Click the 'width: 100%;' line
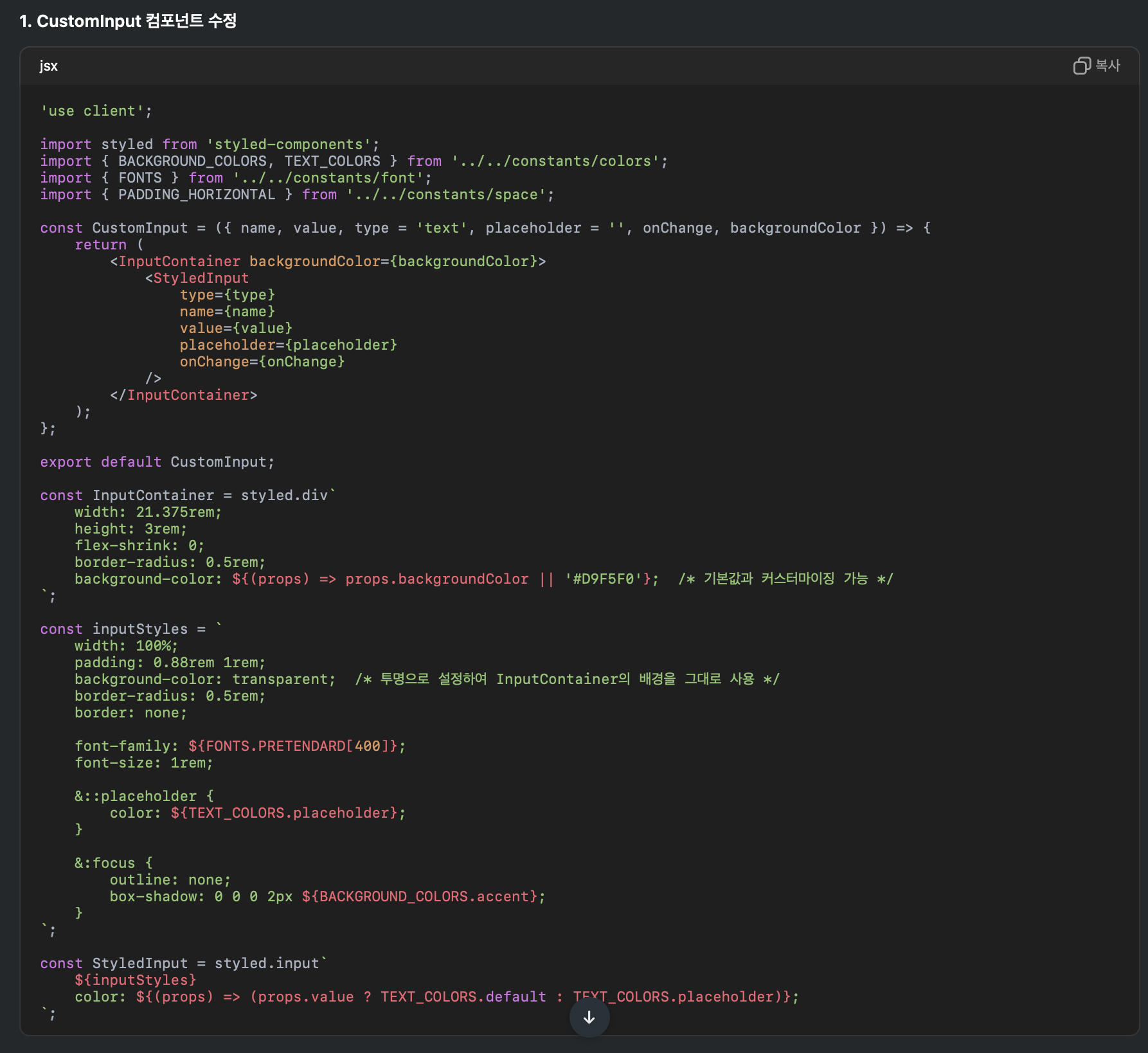The height and width of the screenshot is (1053, 1148). 127,646
